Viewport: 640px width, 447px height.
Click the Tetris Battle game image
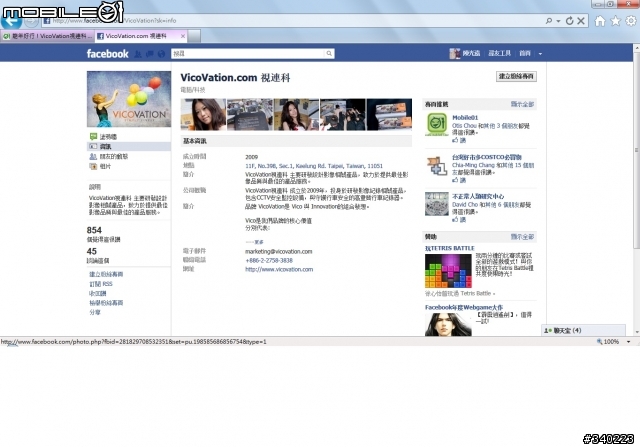coord(448,271)
